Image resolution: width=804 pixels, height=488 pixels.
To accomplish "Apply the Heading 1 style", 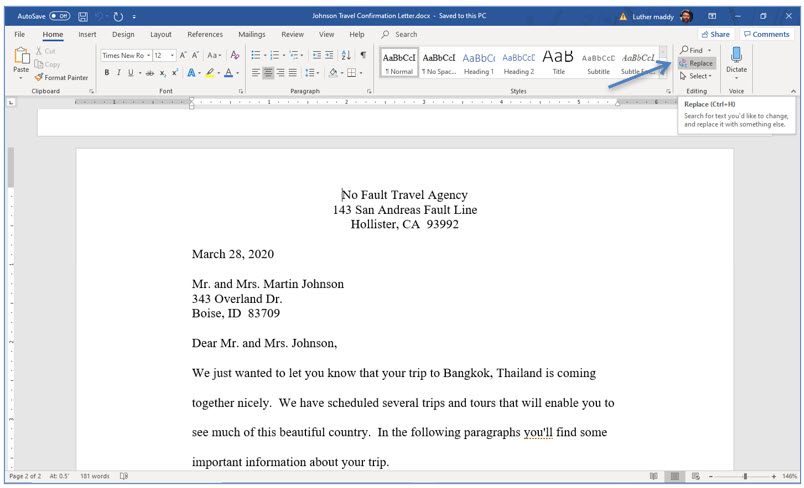I will (x=479, y=63).
